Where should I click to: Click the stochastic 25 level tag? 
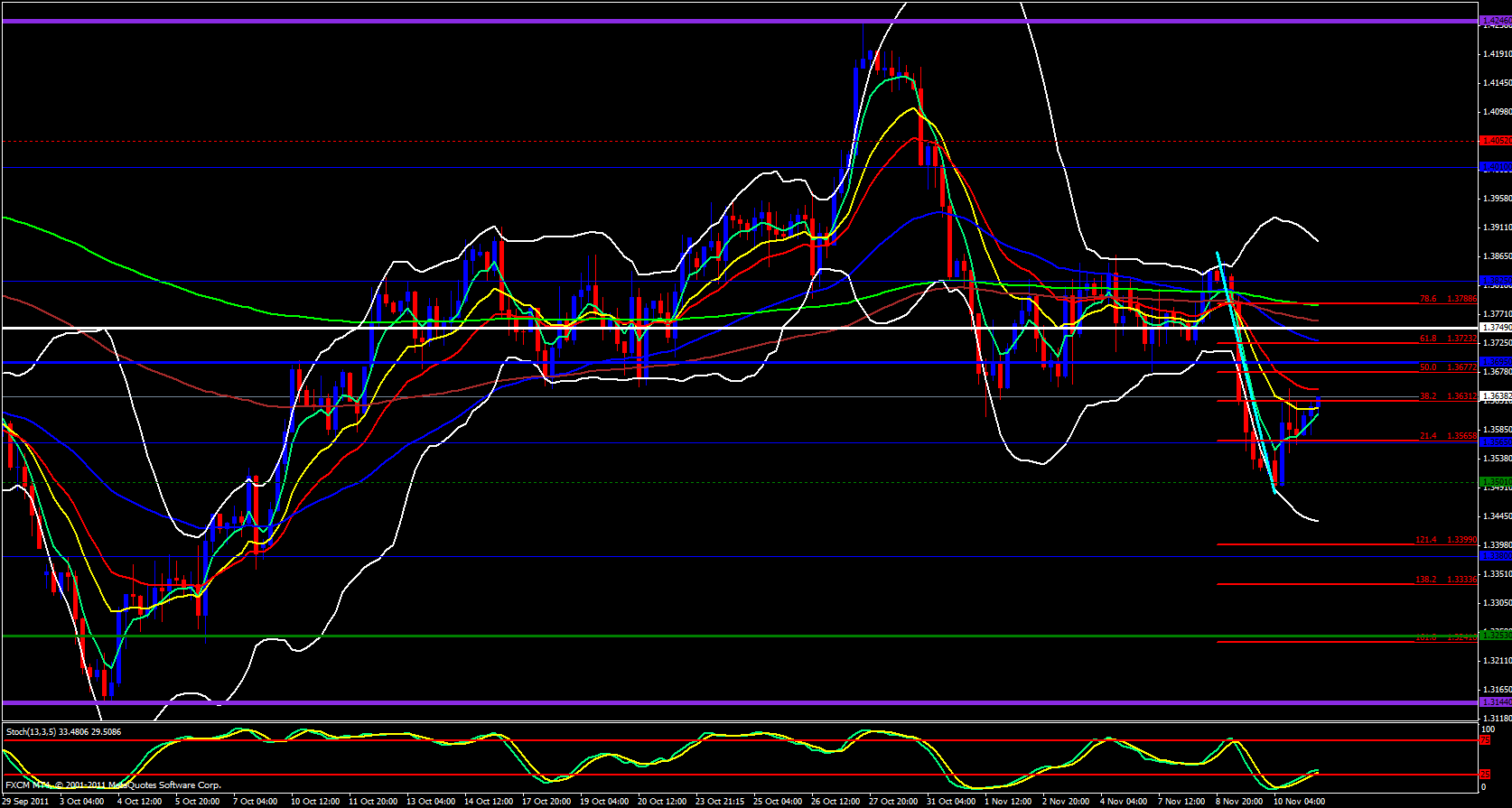(x=1484, y=775)
